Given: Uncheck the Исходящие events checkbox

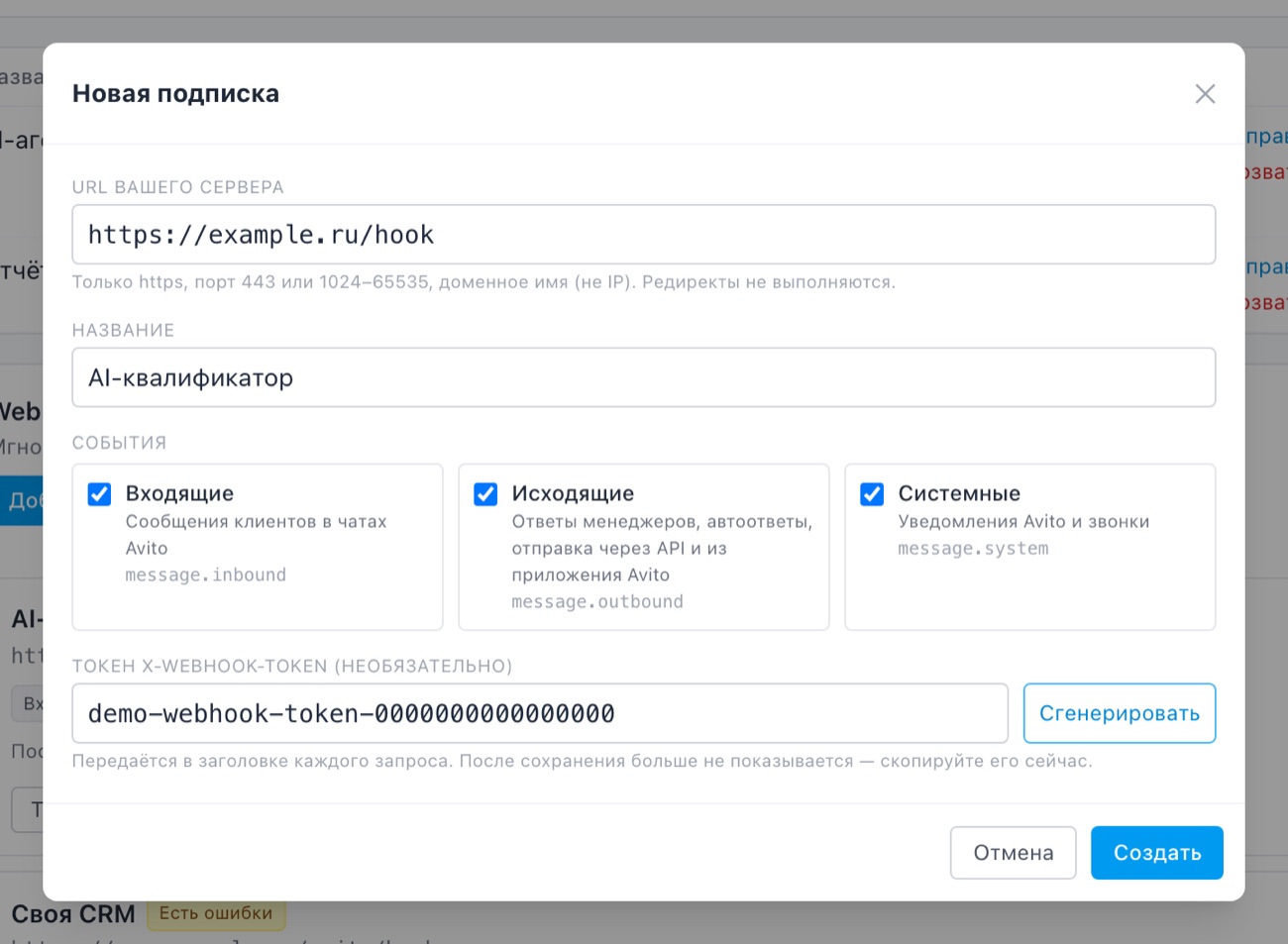Looking at the screenshot, I should point(485,494).
